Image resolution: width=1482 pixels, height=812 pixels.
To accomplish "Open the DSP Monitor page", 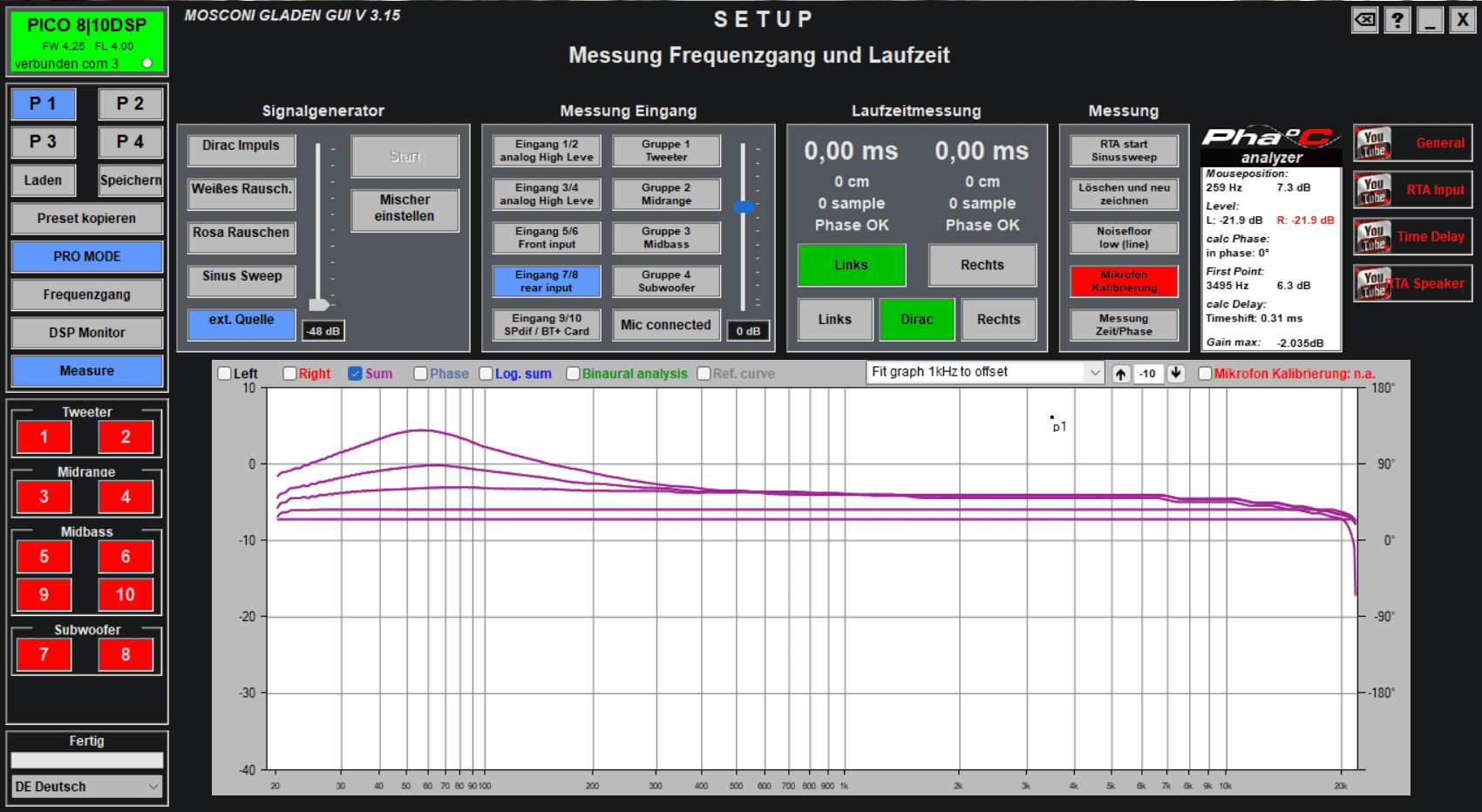I will tap(87, 333).
